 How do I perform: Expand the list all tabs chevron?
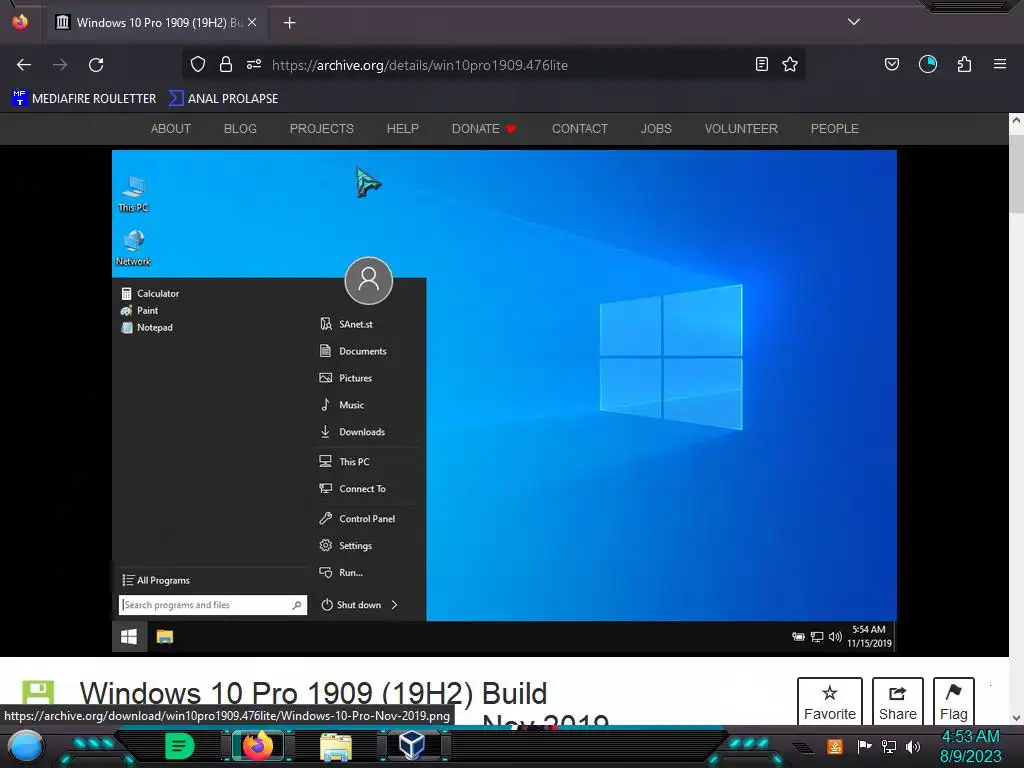[854, 22]
